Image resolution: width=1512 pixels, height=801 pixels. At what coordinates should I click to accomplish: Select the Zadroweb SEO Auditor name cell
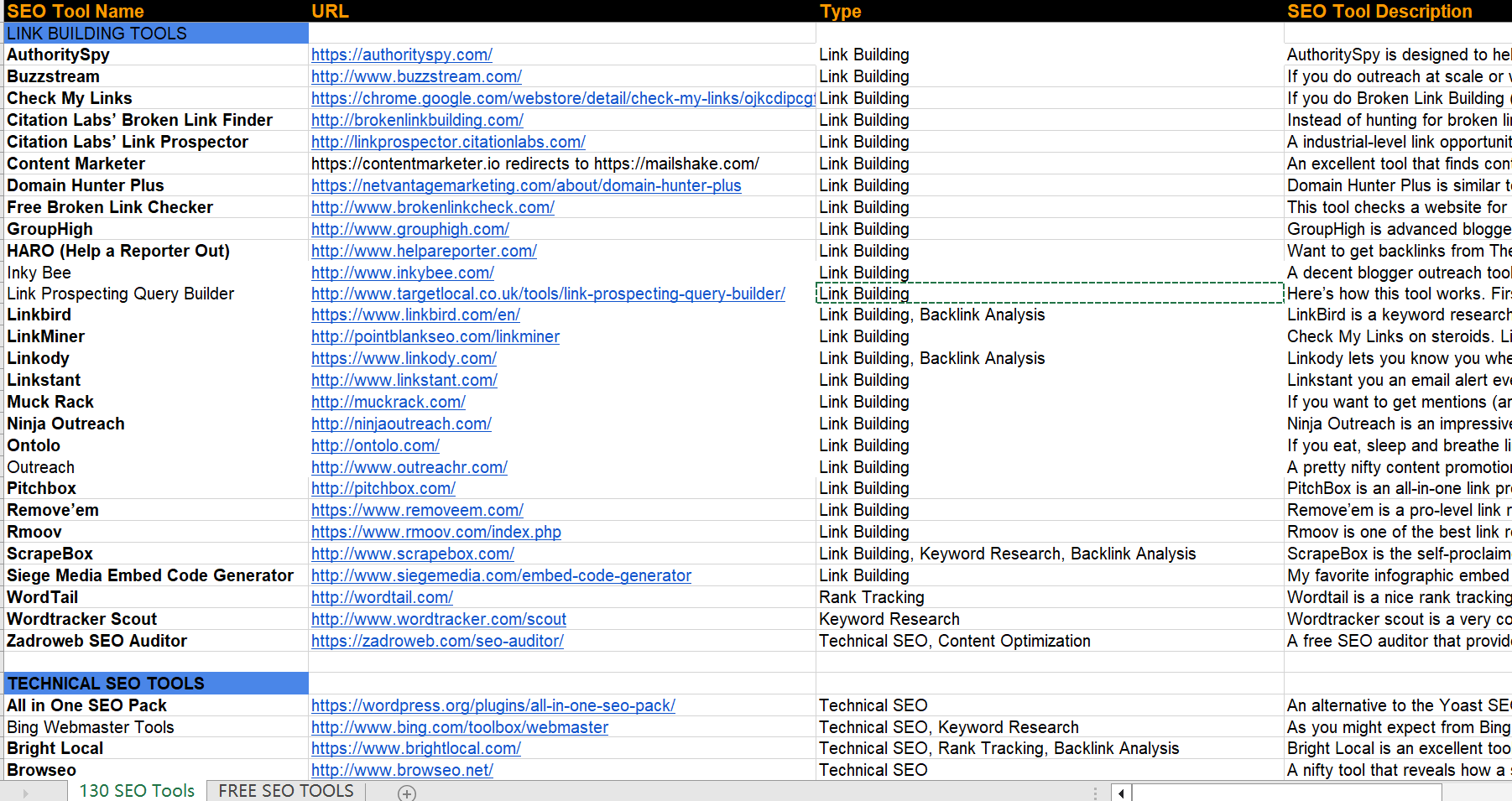point(156,641)
